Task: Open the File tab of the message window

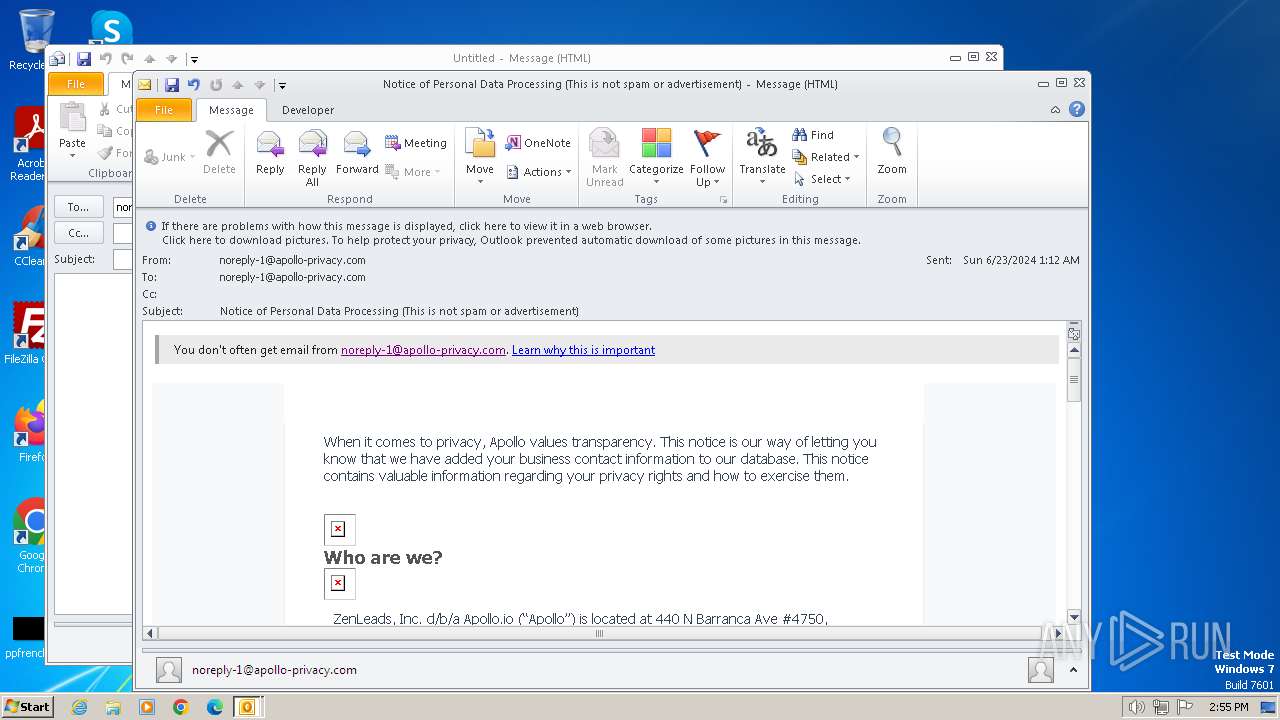Action: click(x=164, y=110)
